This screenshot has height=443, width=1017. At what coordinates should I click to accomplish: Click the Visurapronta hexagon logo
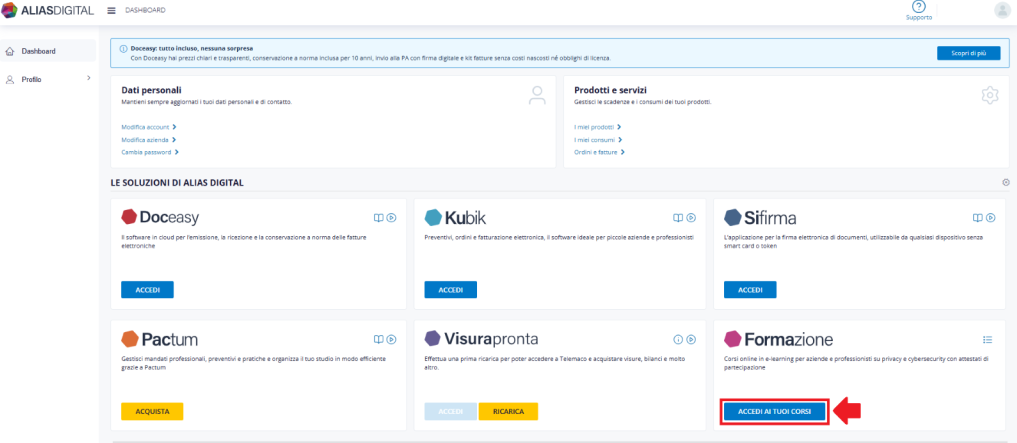coord(433,339)
